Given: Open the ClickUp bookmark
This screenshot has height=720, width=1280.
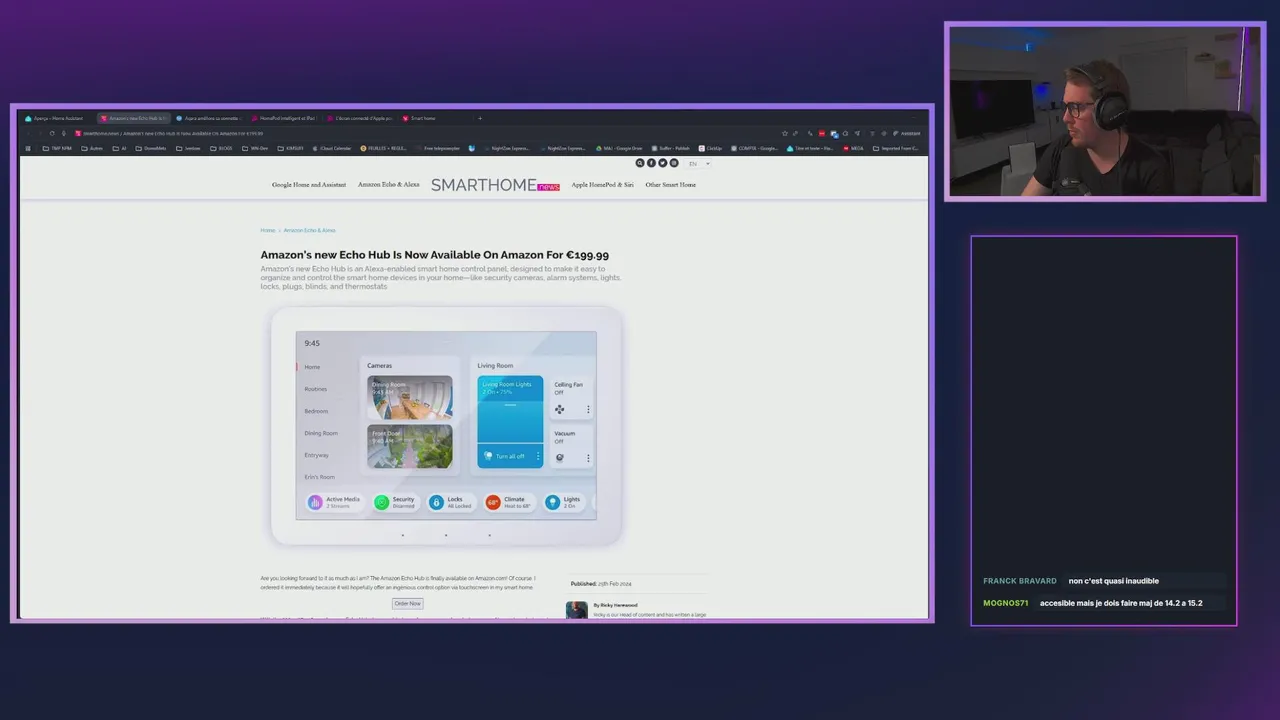Looking at the screenshot, I should point(710,148).
